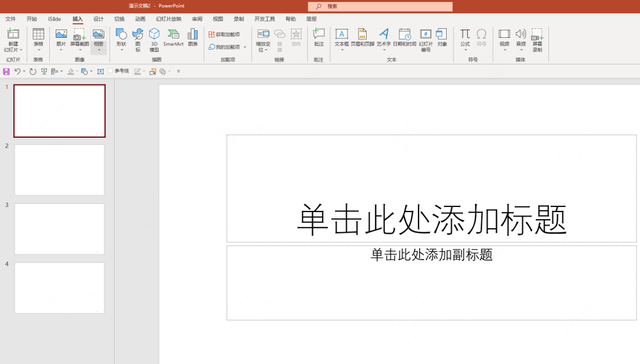Switch to the Home (开始) tab
640x364 pixels.
click(x=32, y=19)
